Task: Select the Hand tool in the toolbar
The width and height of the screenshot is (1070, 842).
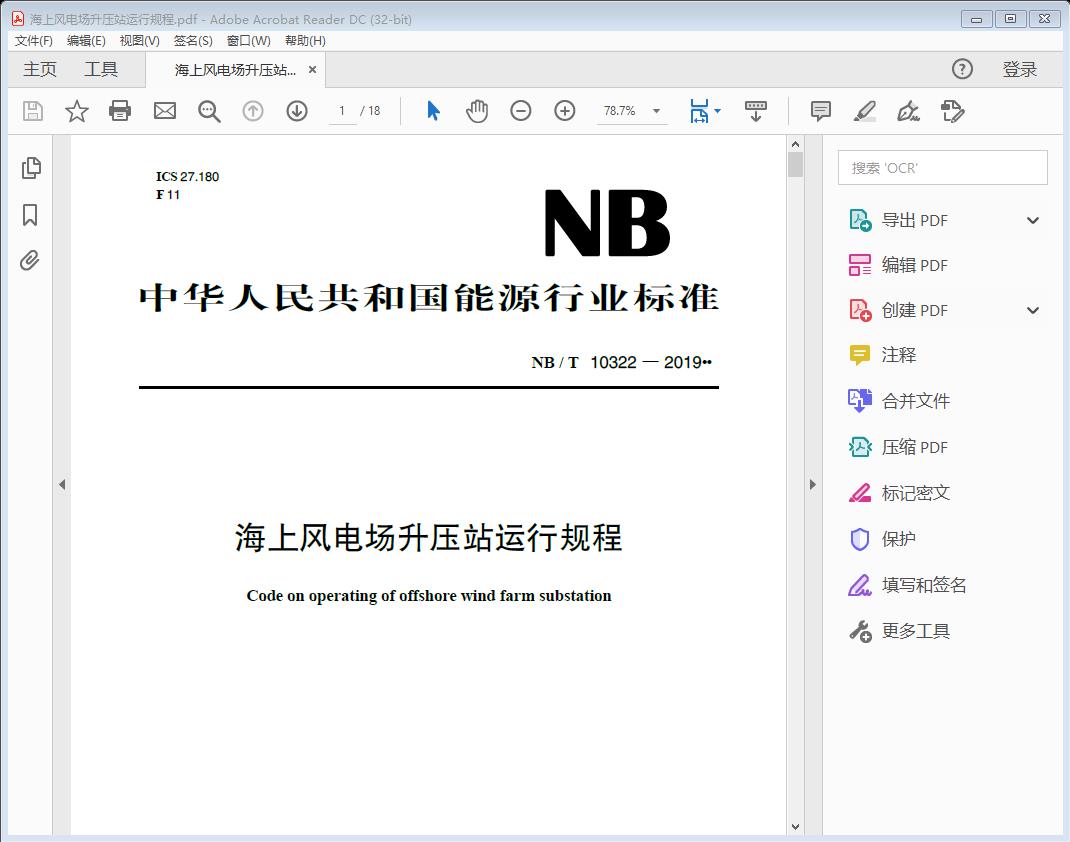Action: pos(477,111)
